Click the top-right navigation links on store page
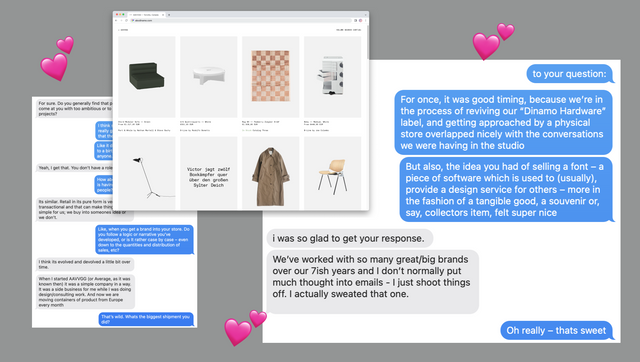 click(x=349, y=30)
